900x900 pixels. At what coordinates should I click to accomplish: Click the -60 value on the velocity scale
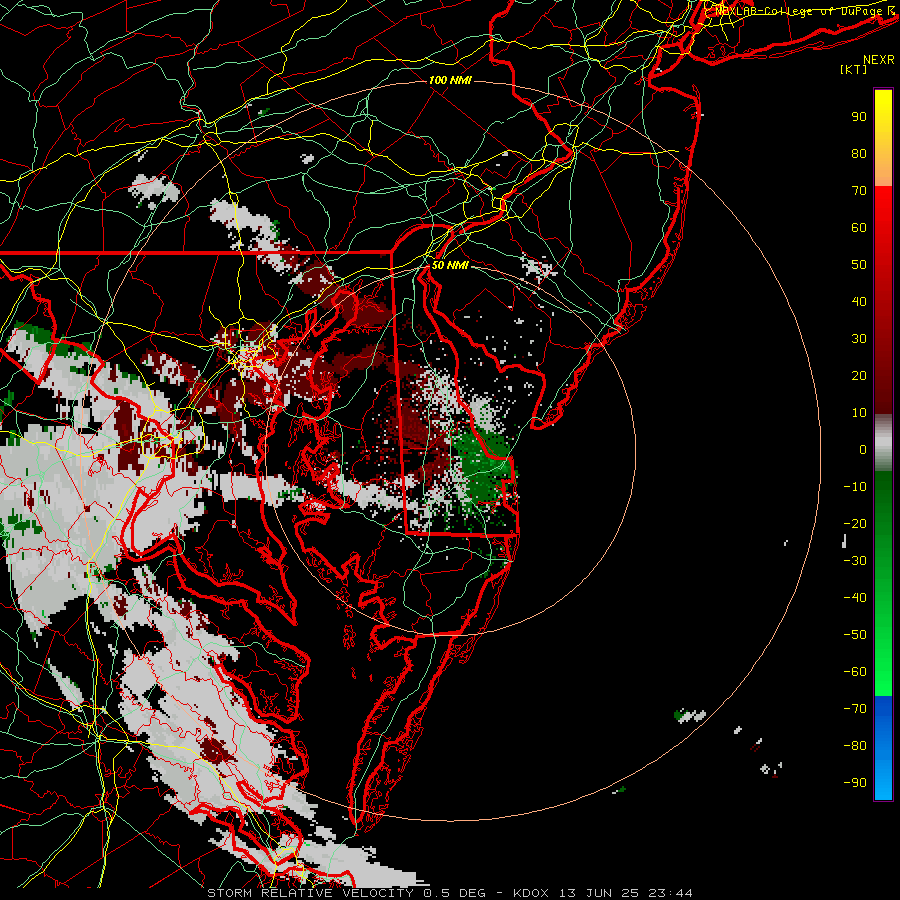(855, 672)
